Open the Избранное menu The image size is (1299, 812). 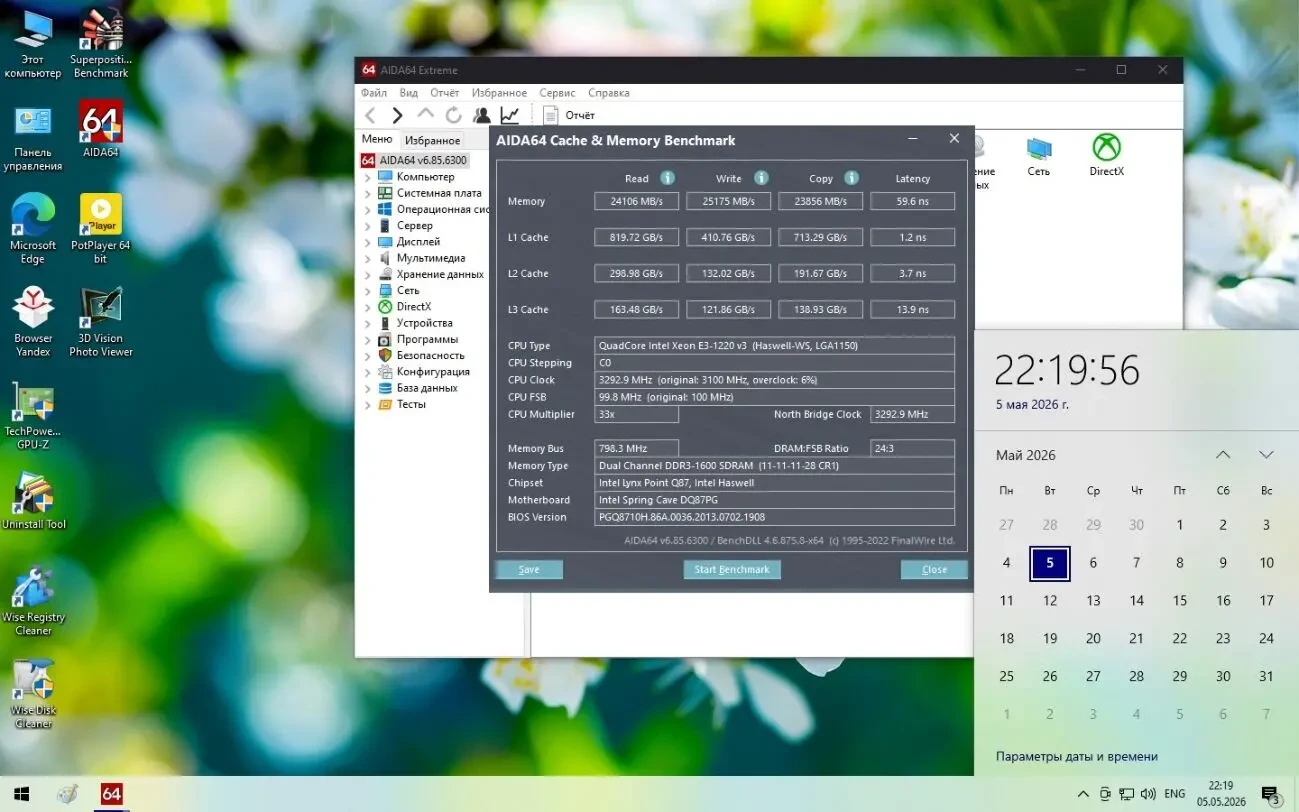click(499, 93)
